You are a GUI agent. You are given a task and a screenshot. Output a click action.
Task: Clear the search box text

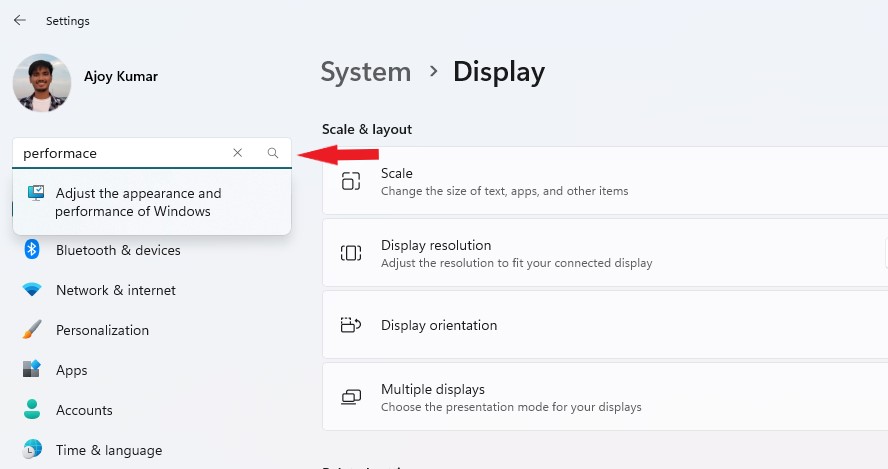coord(237,153)
